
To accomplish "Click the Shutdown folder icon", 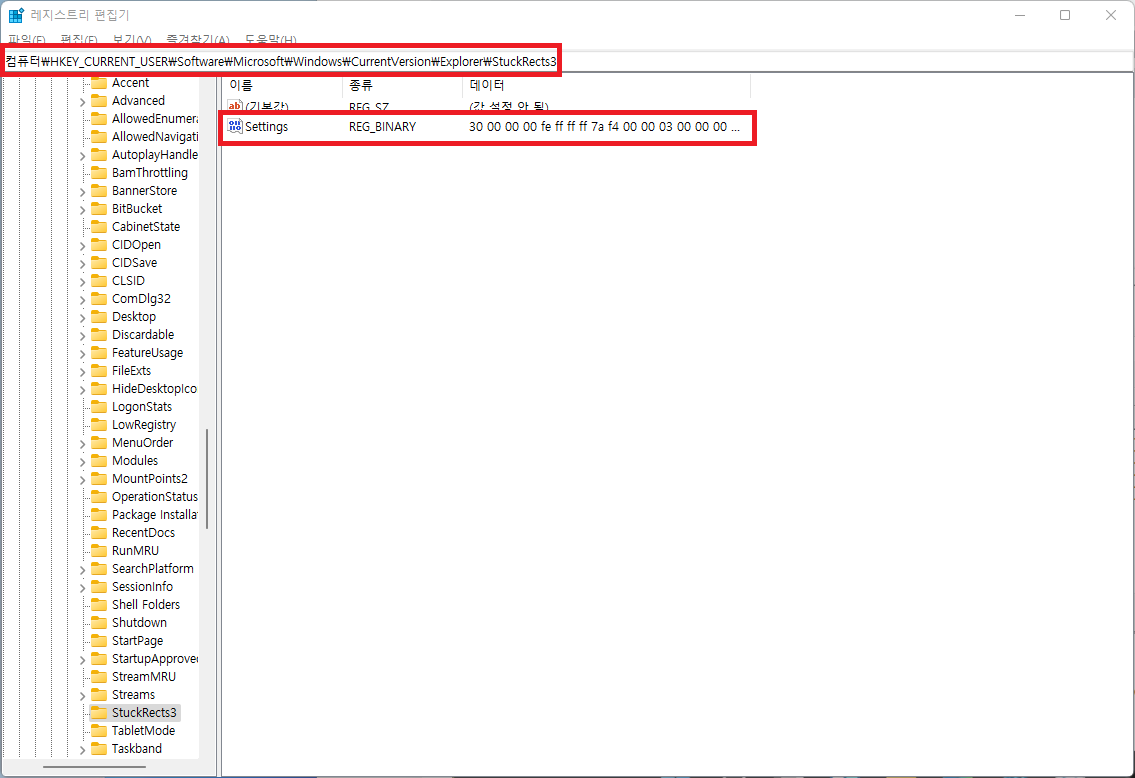I will tap(98, 622).
